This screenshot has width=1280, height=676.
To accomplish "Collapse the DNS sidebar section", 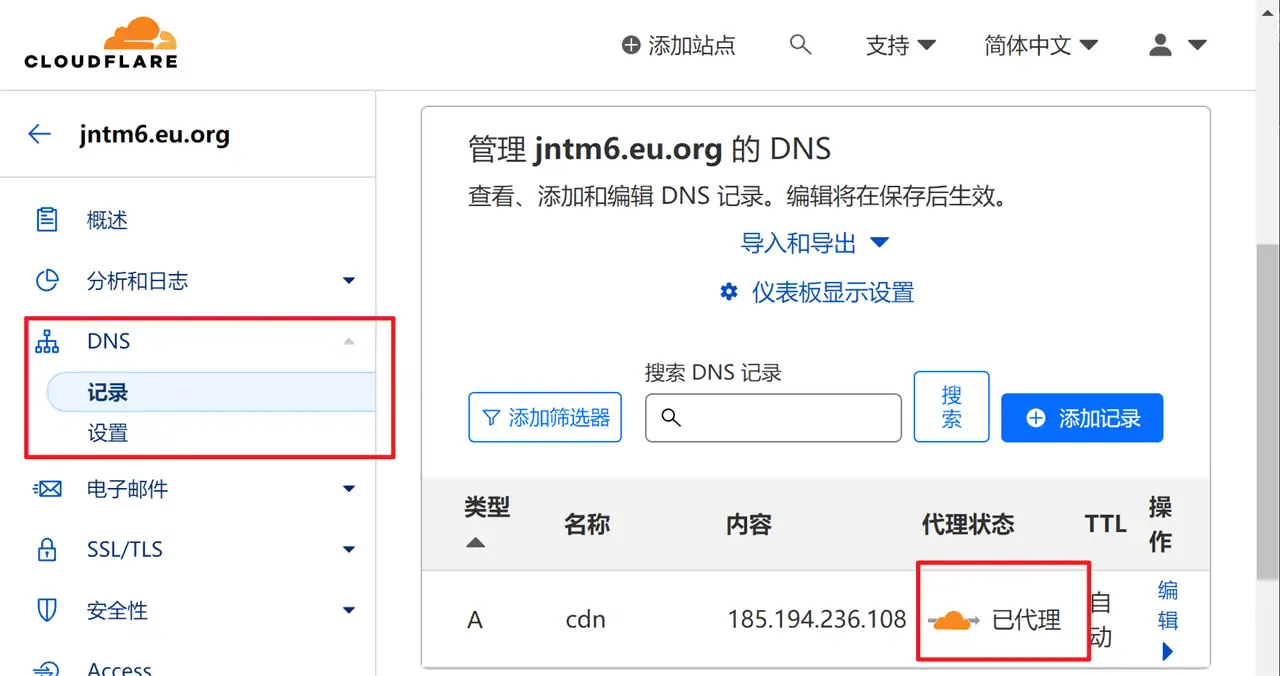I will [x=348, y=342].
